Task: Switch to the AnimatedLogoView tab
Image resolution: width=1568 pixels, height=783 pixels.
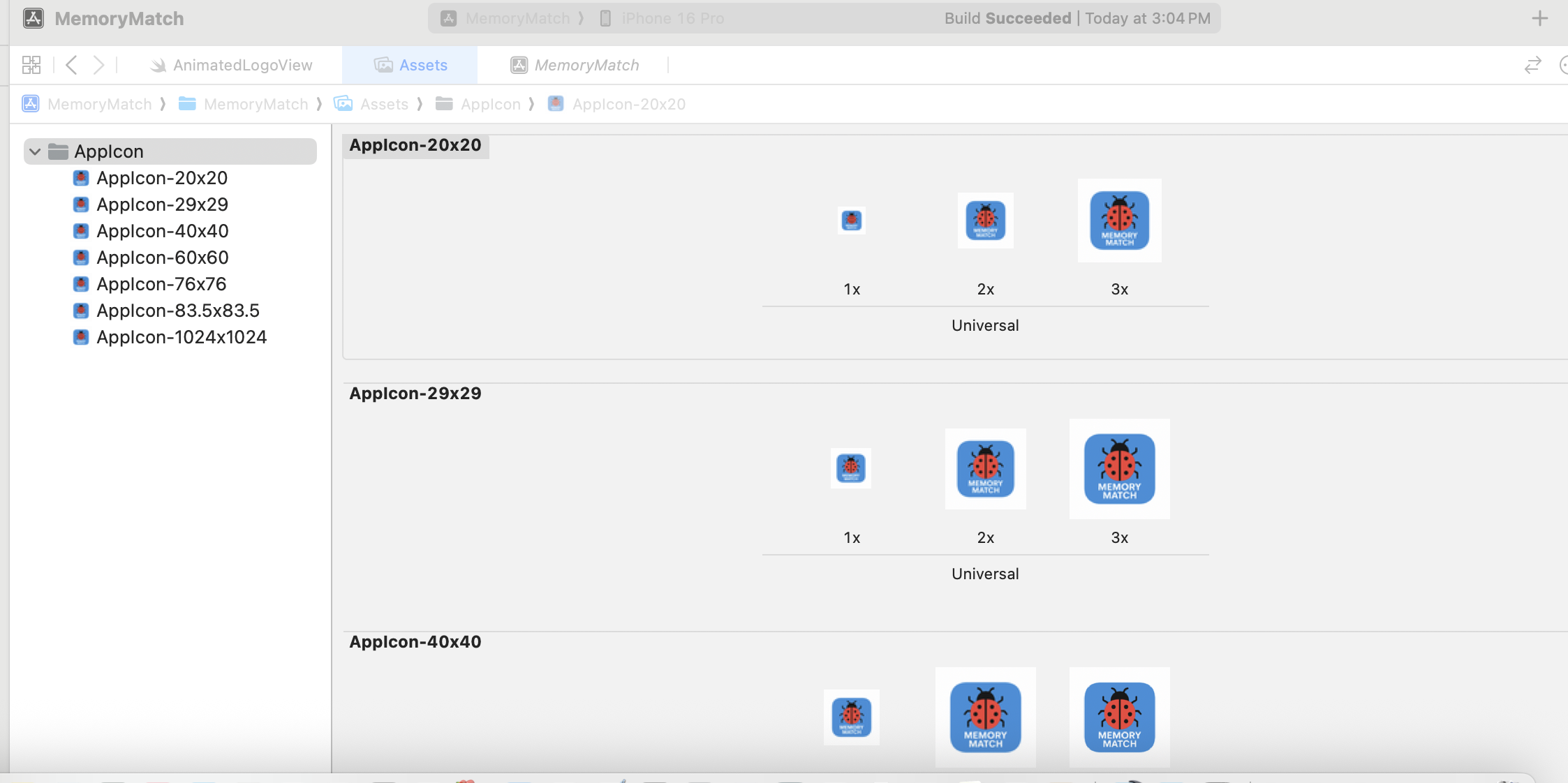Action: tap(242, 65)
